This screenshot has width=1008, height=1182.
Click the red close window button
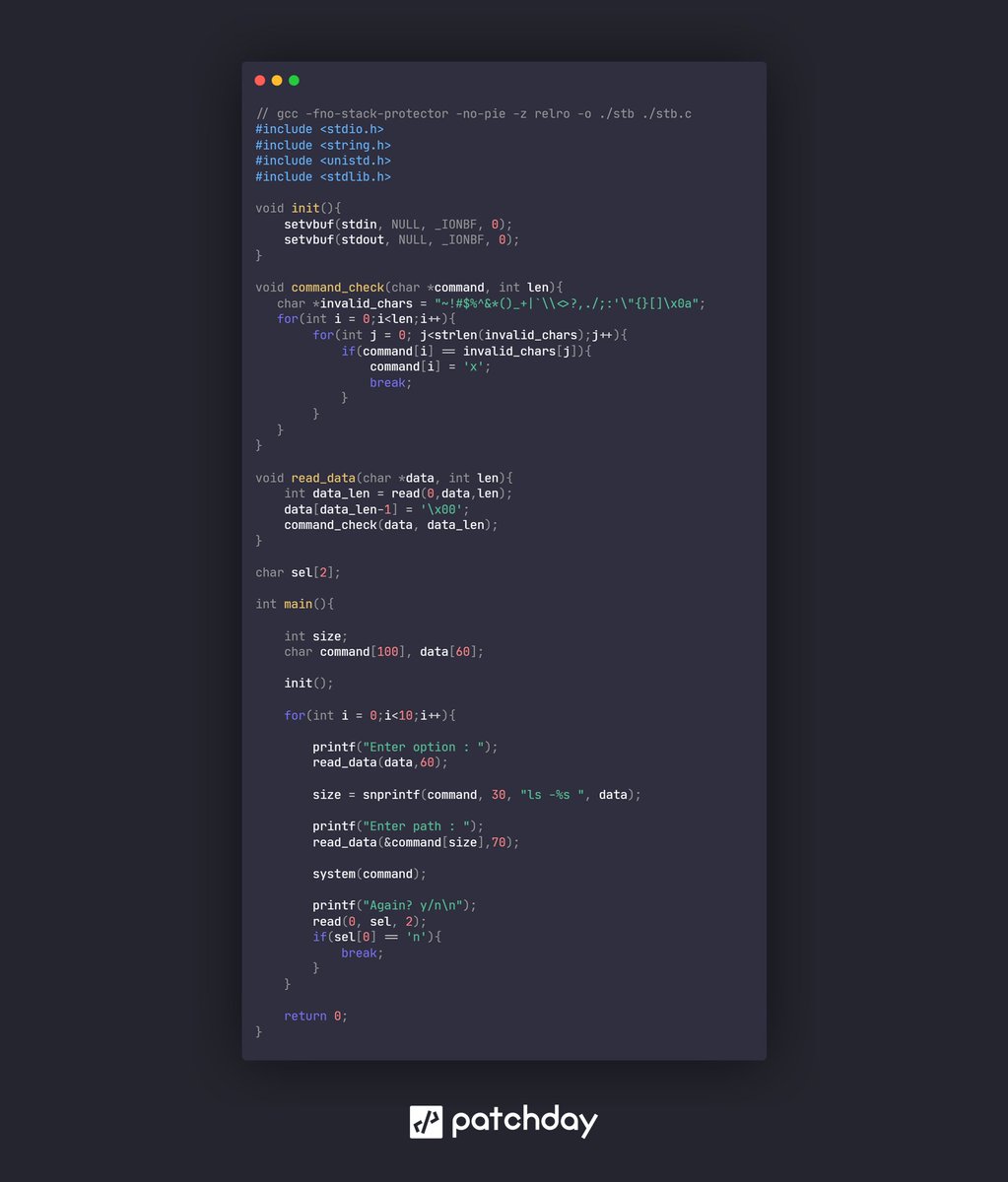259,80
